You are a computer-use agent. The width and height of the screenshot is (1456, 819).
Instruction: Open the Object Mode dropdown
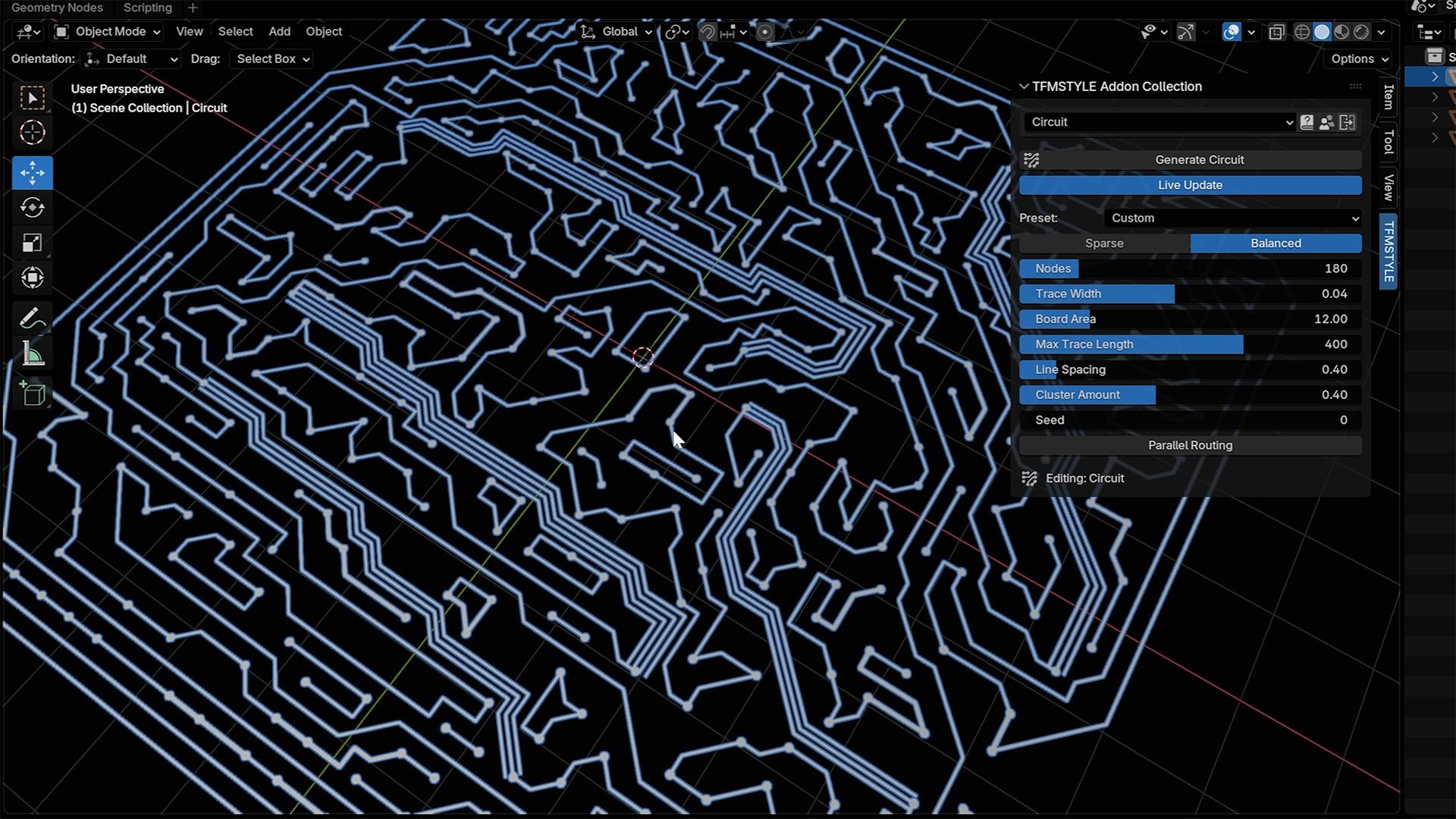108,32
